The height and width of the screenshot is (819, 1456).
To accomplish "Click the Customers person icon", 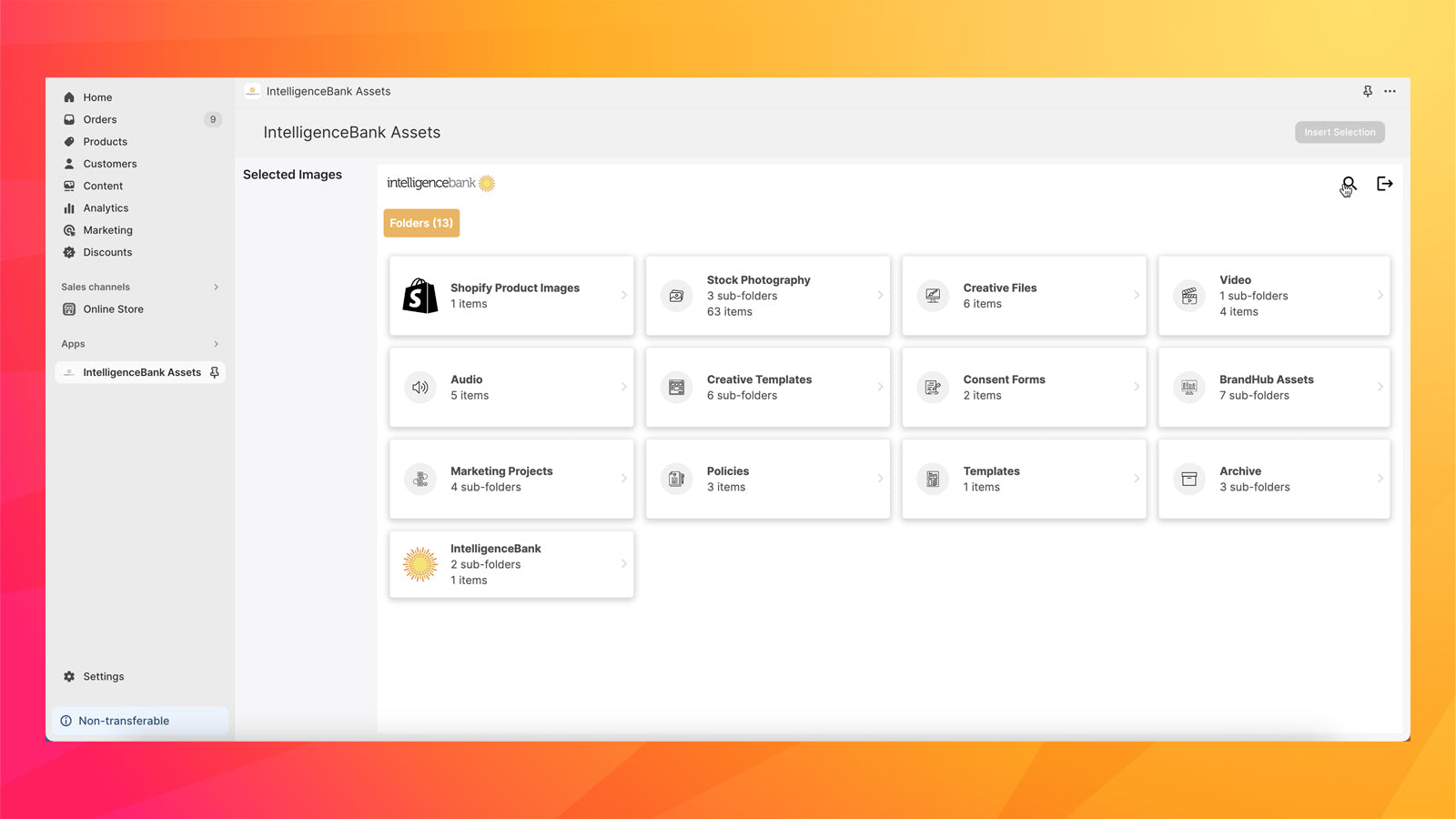I will [69, 164].
